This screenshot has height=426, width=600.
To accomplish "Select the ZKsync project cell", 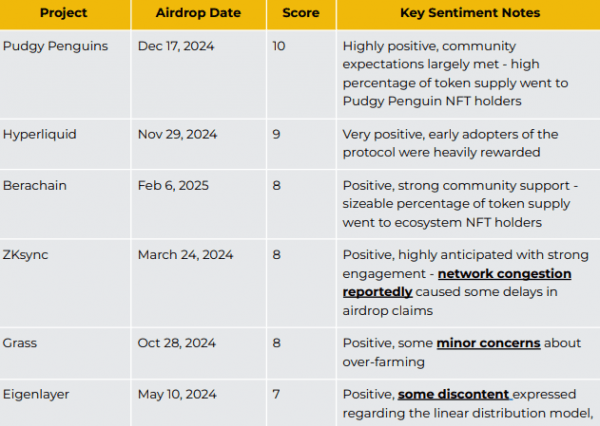I will point(65,283).
